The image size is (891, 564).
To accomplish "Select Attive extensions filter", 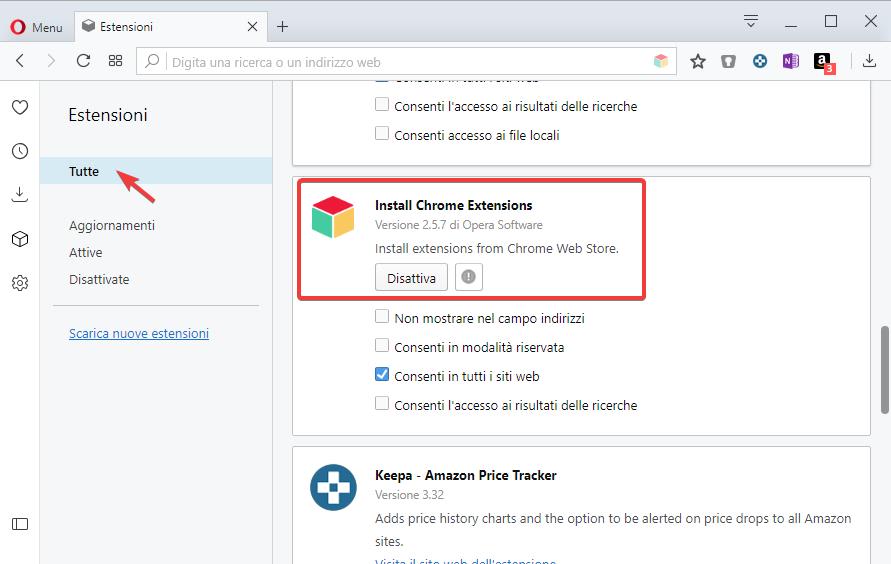I will coord(86,252).
